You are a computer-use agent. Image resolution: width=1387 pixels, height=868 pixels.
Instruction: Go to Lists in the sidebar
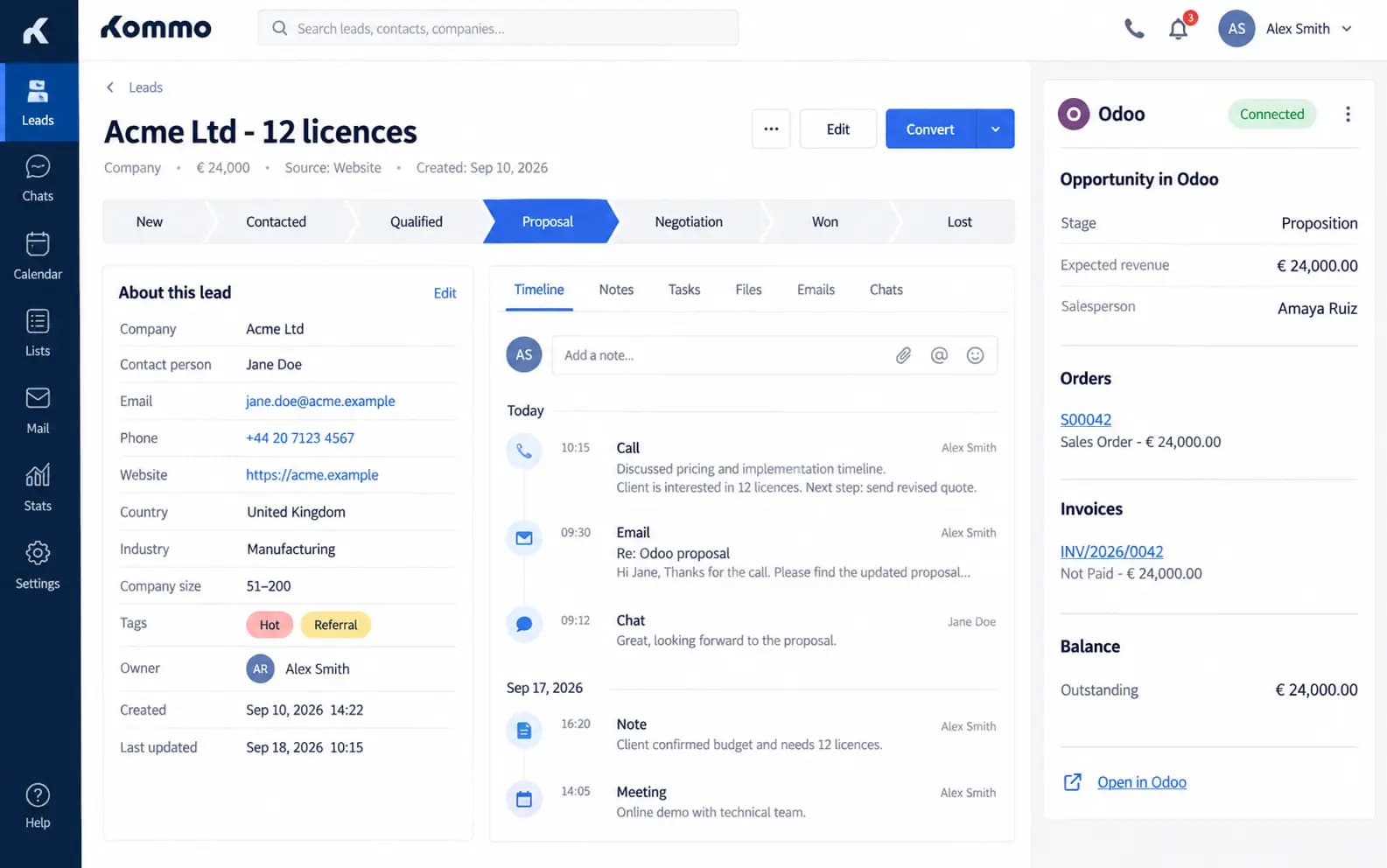pos(39,332)
